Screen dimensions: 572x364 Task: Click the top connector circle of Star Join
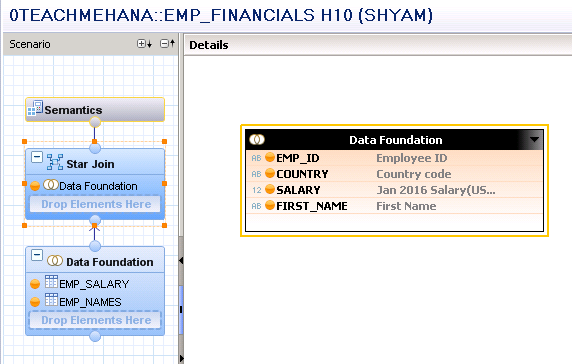(95, 148)
